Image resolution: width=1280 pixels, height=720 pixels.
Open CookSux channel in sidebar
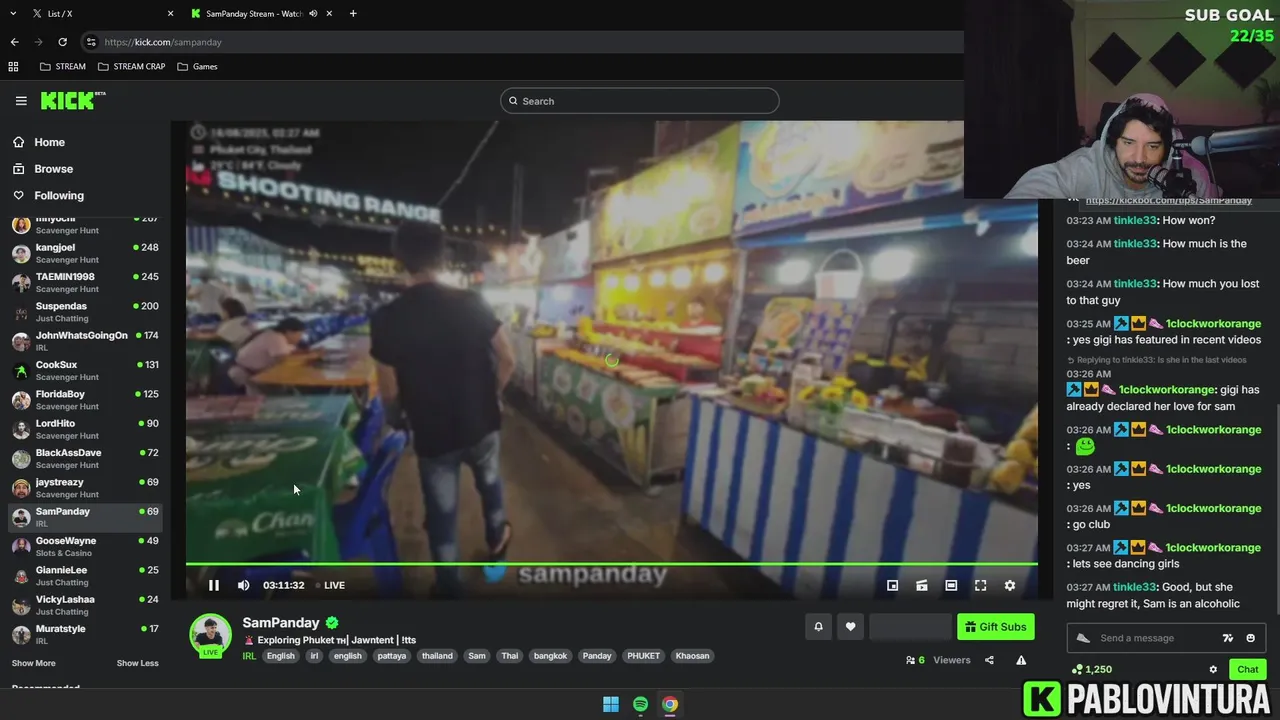pyautogui.click(x=85, y=370)
